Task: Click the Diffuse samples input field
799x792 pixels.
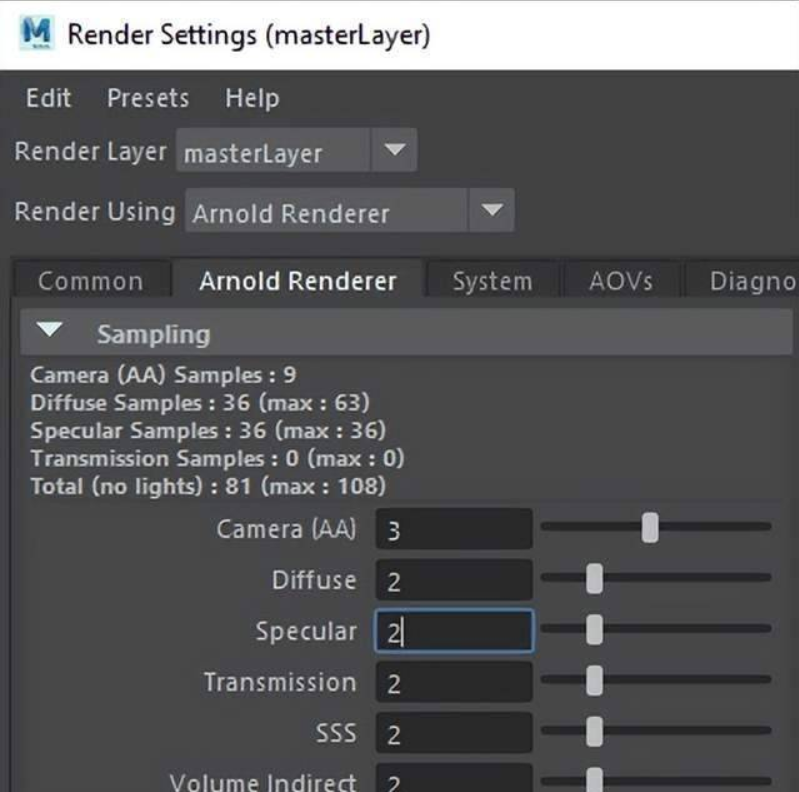Action: (x=453, y=580)
